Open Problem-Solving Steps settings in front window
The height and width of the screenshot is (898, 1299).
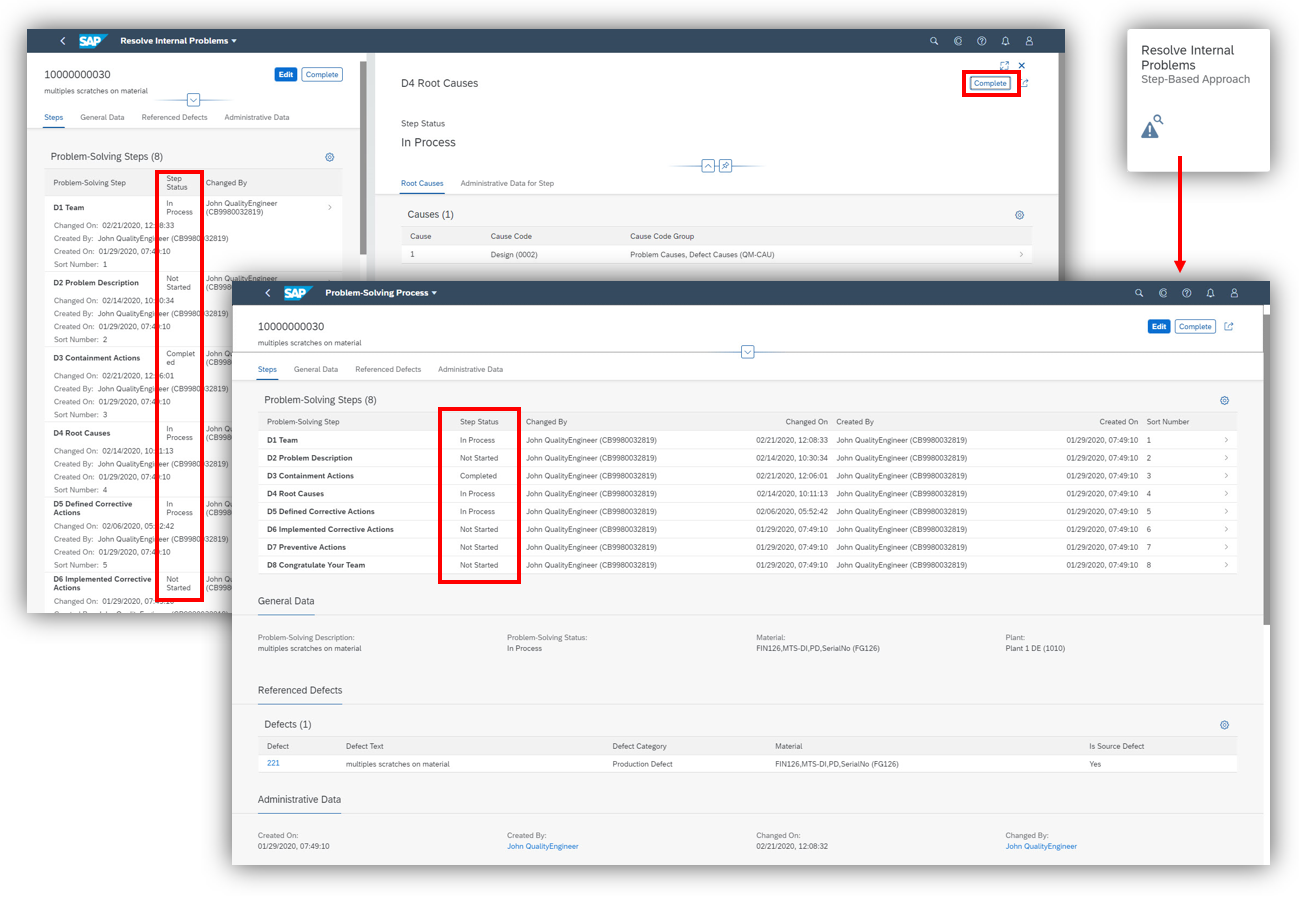click(1224, 400)
